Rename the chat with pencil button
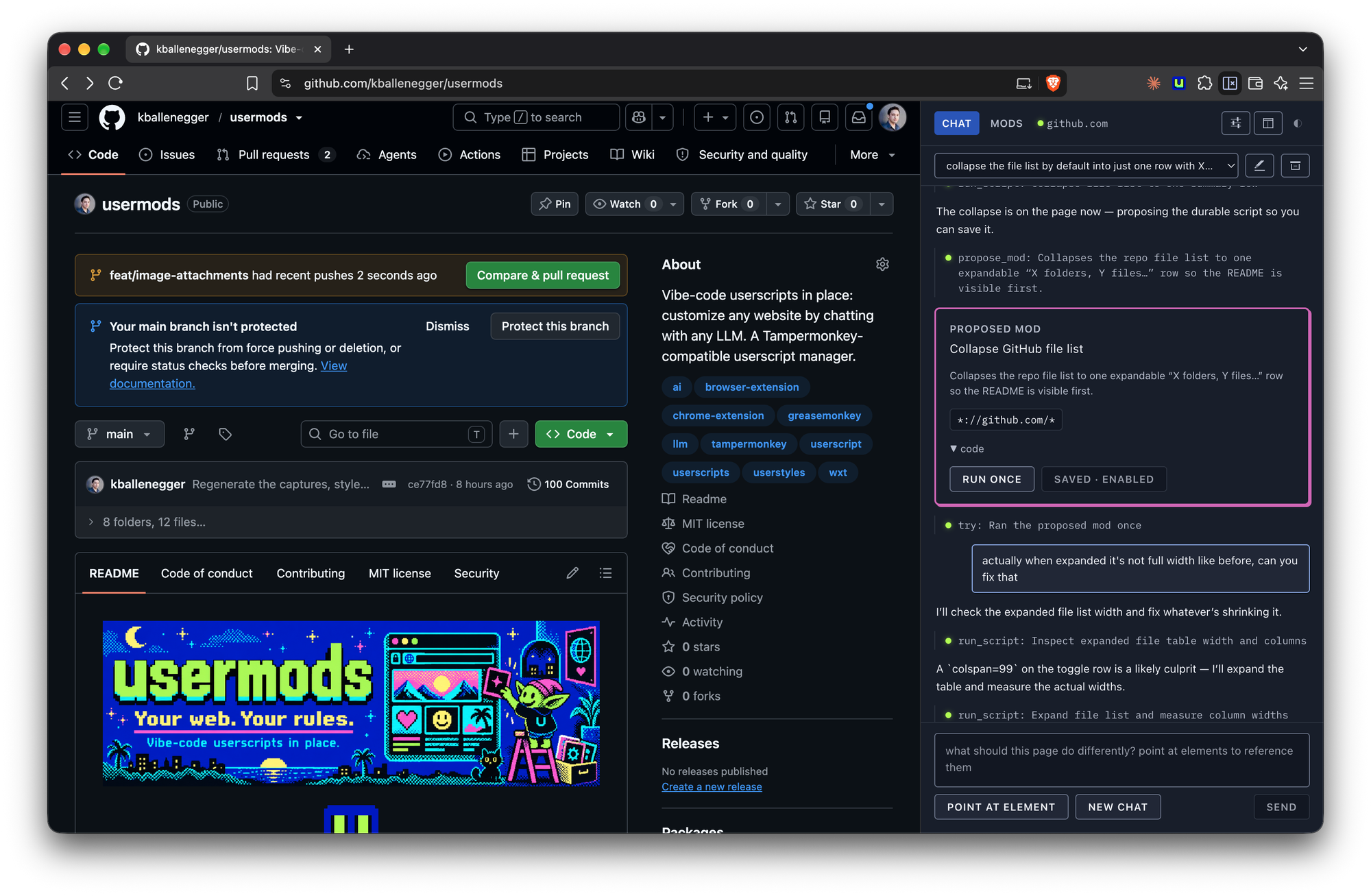The width and height of the screenshot is (1371, 896). [1259, 165]
